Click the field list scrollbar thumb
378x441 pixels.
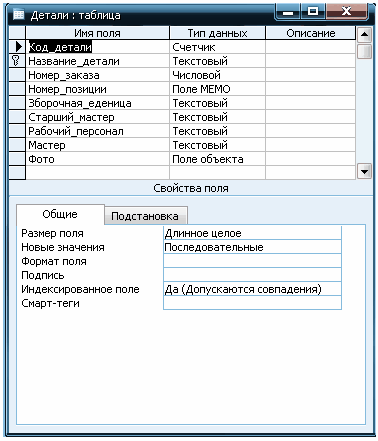[x=364, y=52]
